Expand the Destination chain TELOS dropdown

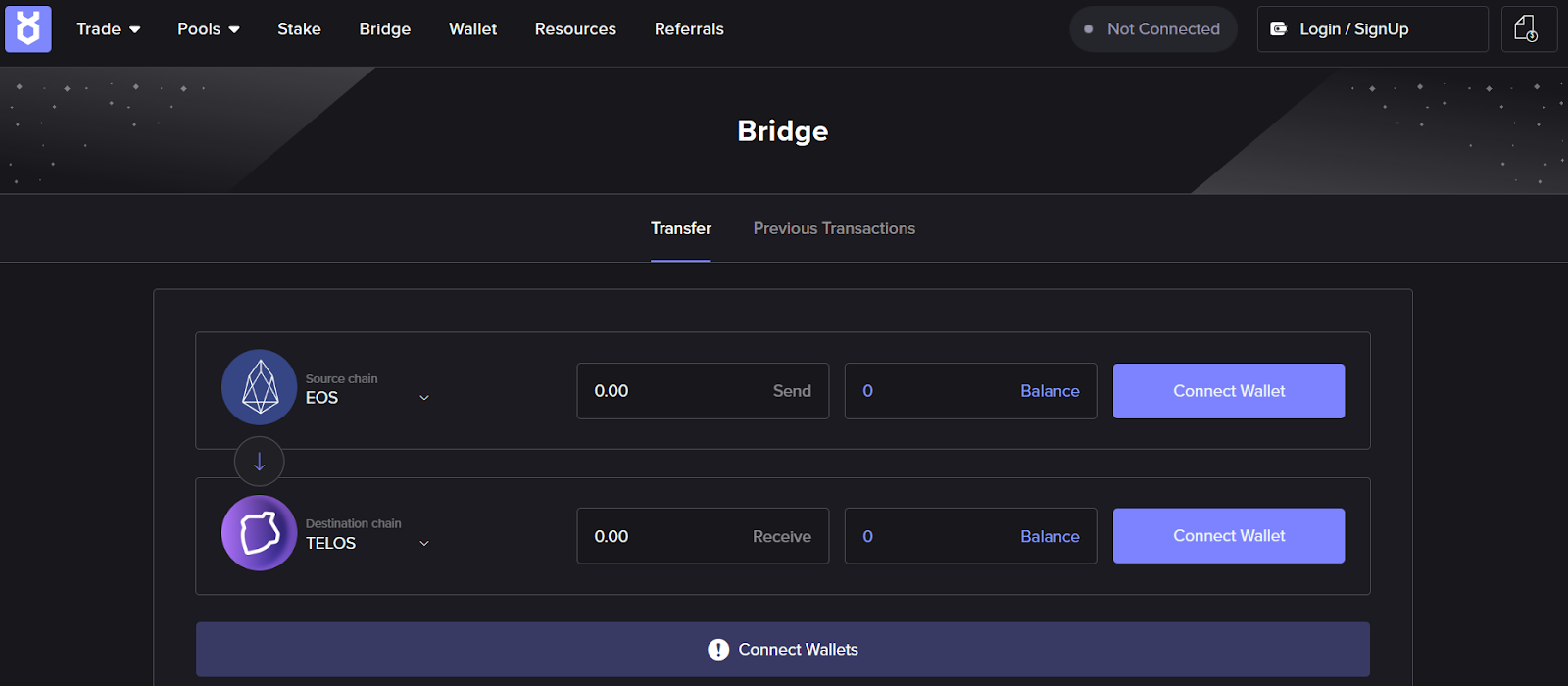click(367, 534)
